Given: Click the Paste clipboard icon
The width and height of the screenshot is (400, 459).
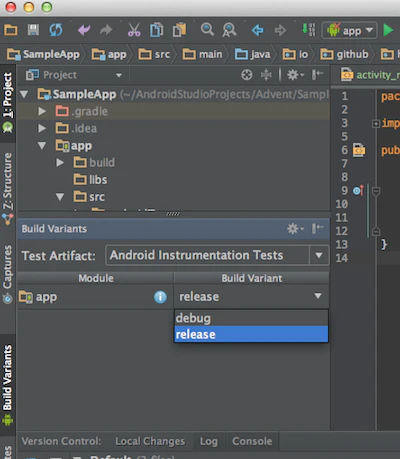Looking at the screenshot, I should [179, 30].
